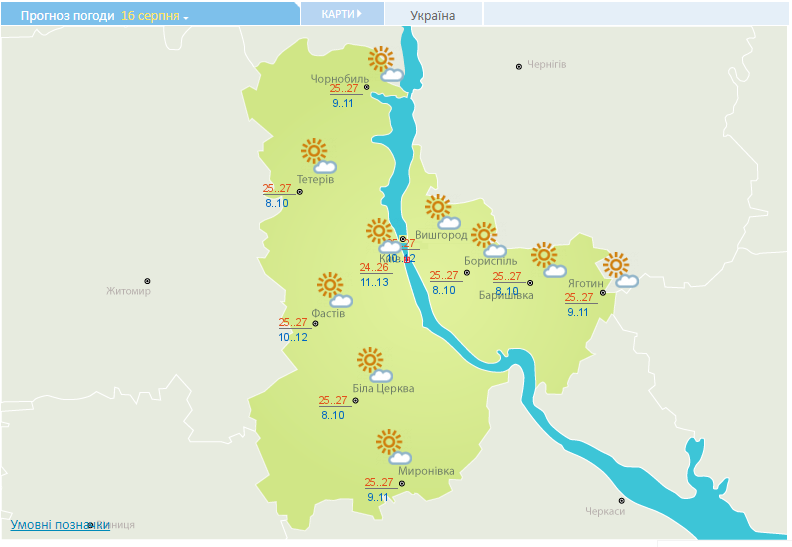Click Біла Церква night temperature 8..10
The width and height of the screenshot is (792, 547).
tap(333, 415)
